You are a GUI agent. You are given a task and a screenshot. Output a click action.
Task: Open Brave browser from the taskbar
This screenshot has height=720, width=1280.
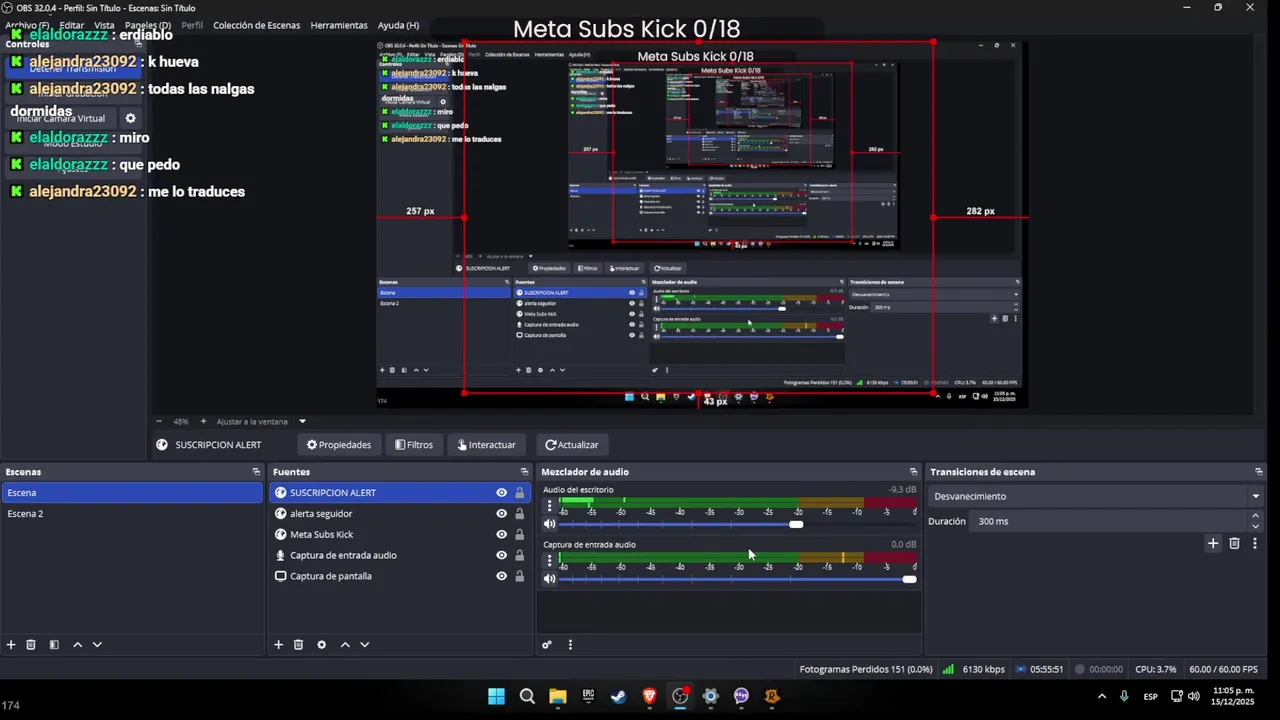click(x=649, y=697)
